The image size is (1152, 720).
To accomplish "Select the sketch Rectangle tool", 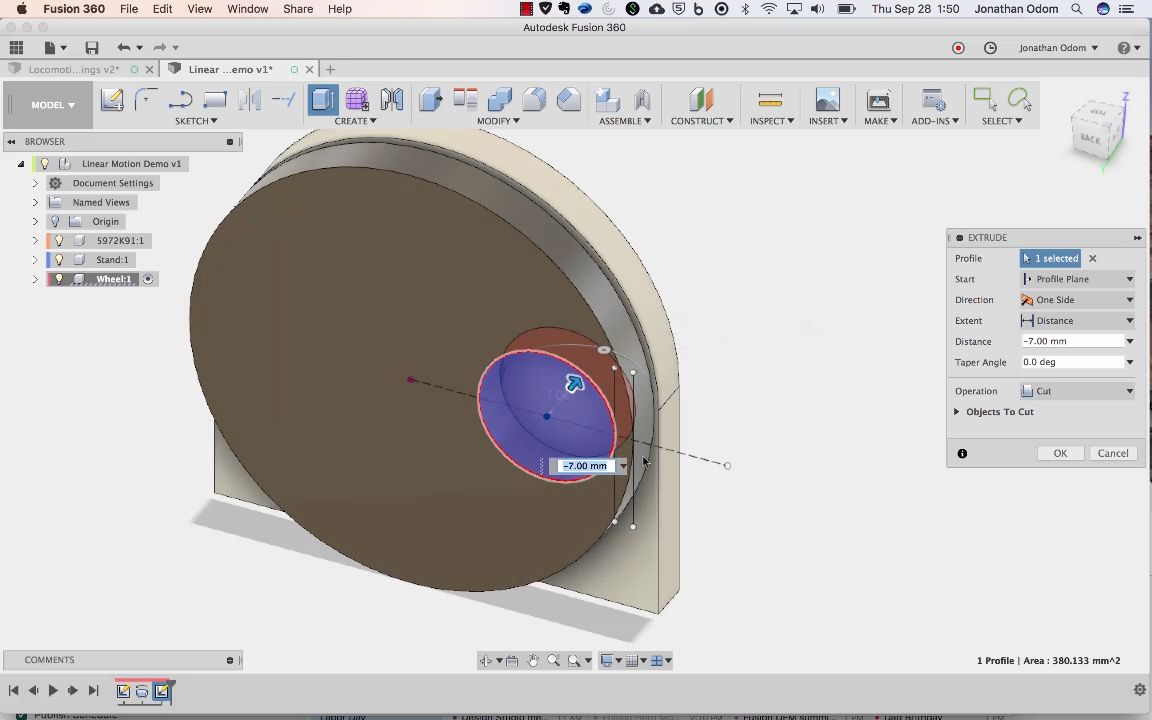I will (x=215, y=99).
